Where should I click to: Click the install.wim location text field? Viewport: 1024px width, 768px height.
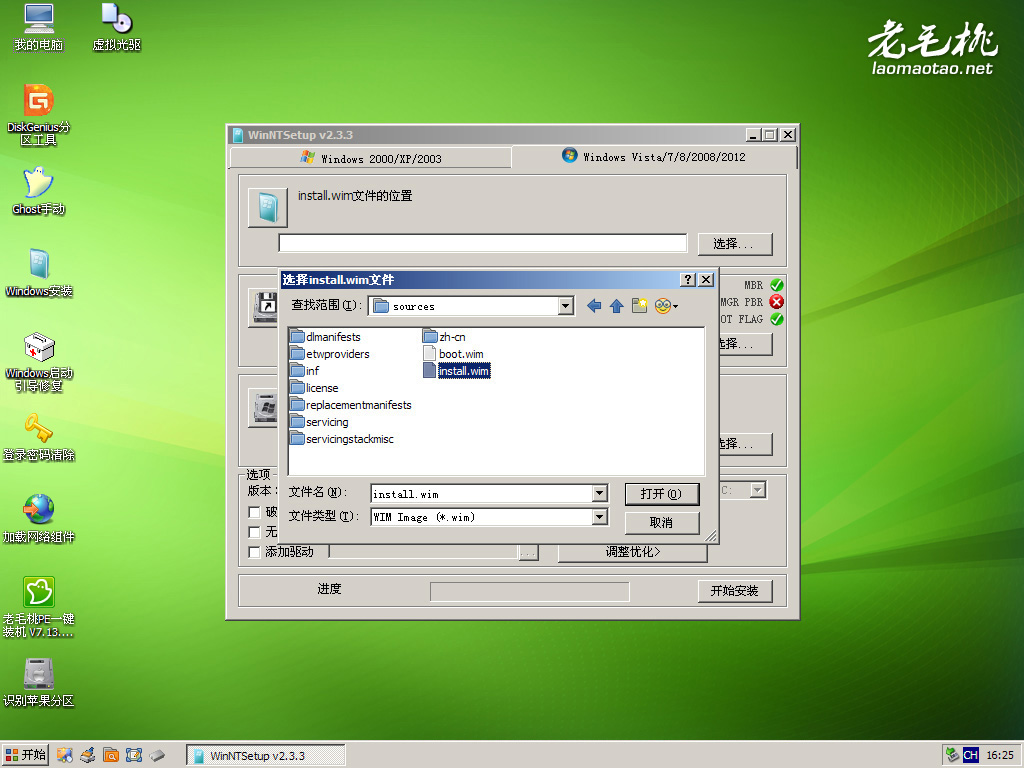(x=483, y=243)
